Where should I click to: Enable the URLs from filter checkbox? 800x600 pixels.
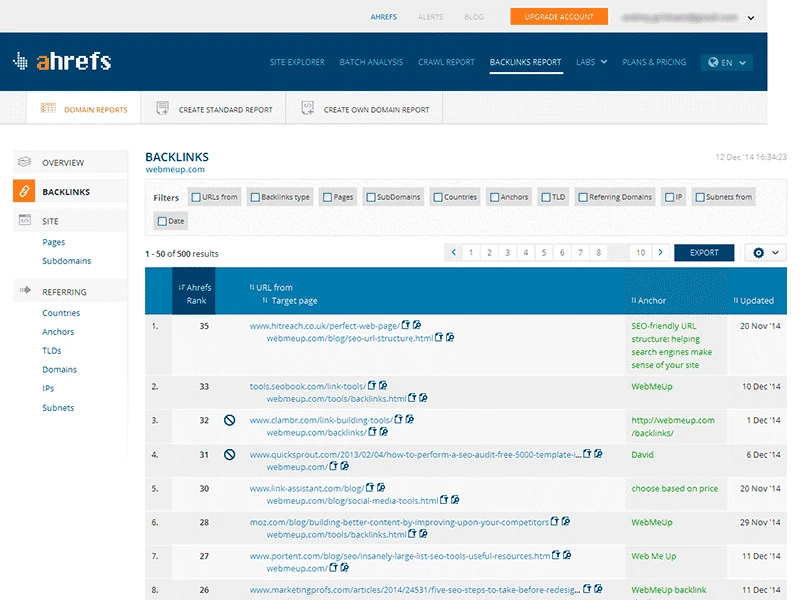pos(196,197)
